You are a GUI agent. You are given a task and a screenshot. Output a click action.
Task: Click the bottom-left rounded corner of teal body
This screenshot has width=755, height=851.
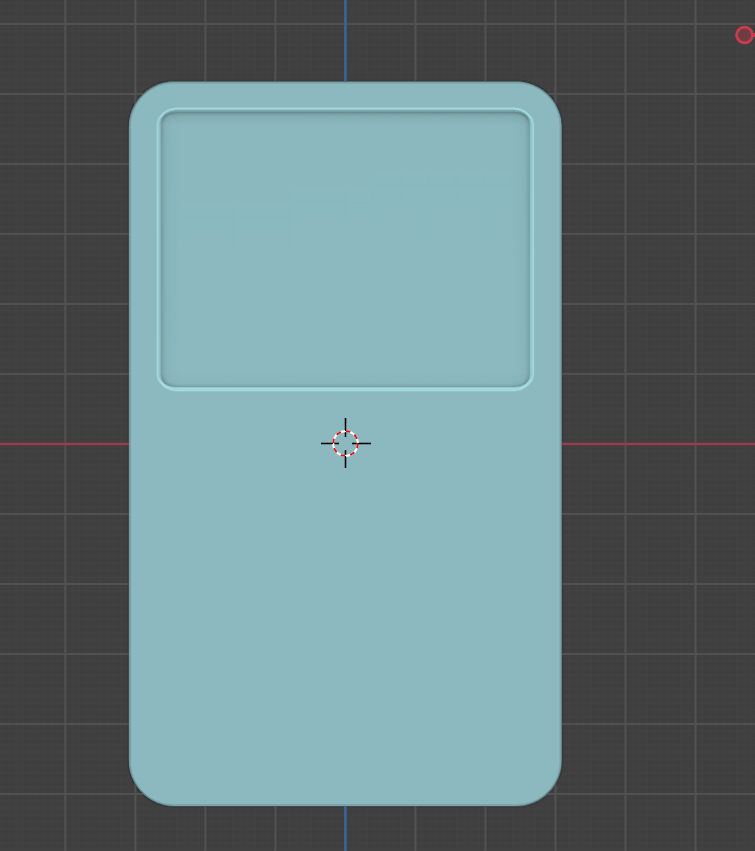pos(144,790)
